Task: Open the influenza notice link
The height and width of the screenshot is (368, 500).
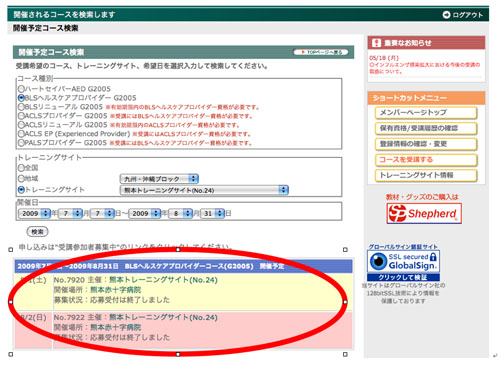Action: tap(425, 68)
